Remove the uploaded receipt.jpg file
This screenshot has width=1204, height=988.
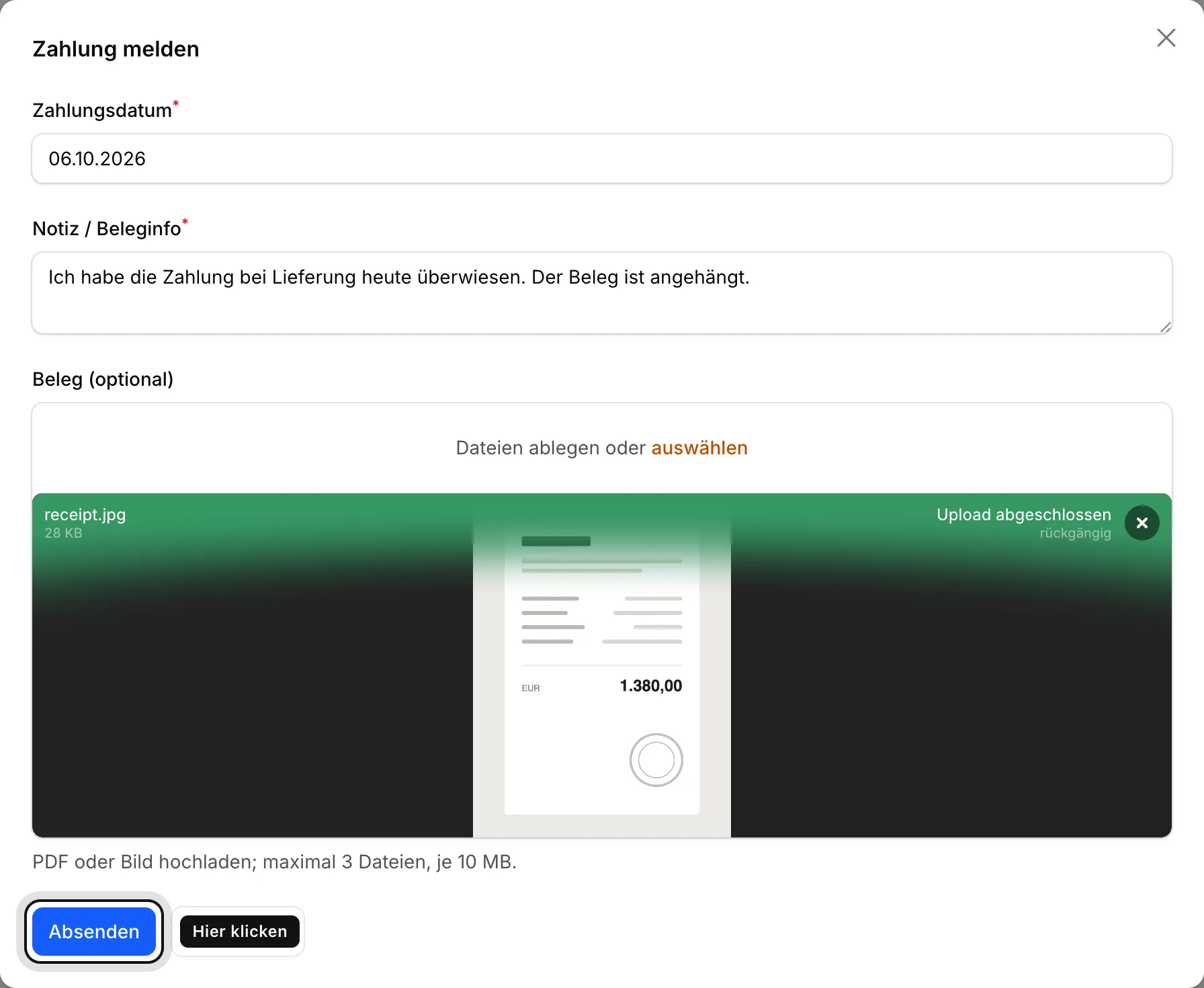click(1142, 523)
